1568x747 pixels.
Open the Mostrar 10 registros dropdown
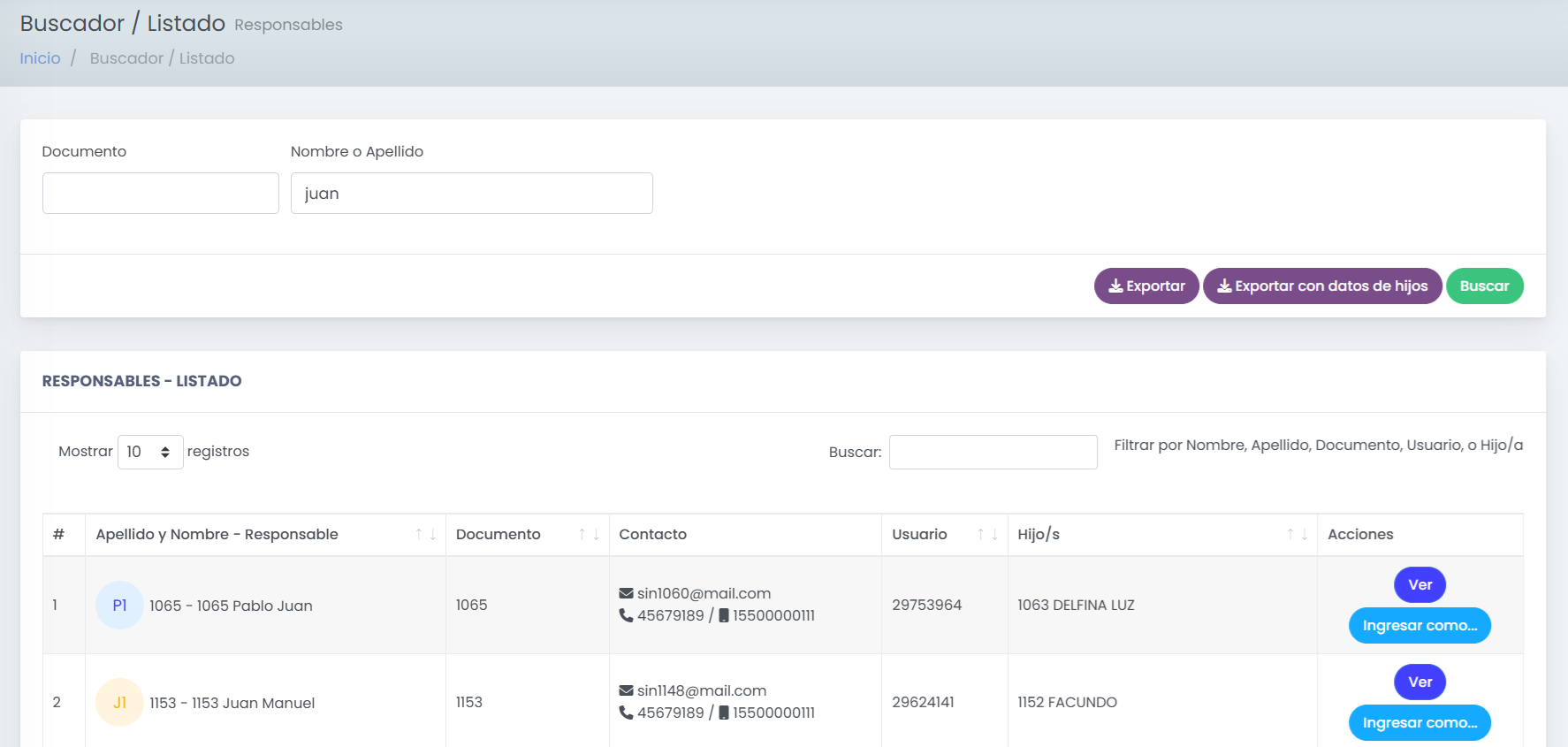click(150, 452)
